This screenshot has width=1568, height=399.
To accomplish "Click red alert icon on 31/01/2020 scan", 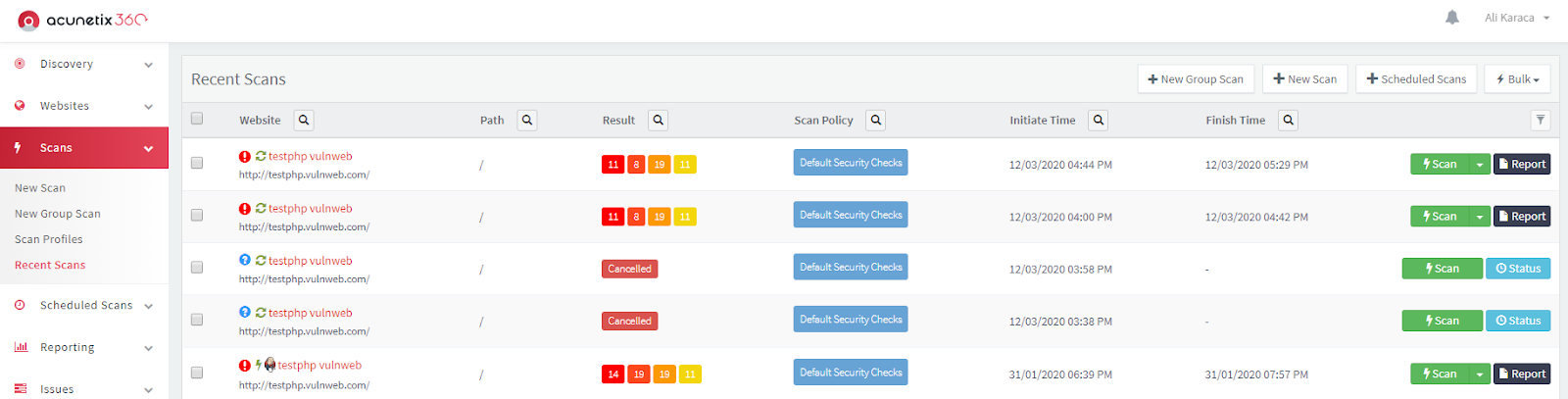I will tap(245, 365).
